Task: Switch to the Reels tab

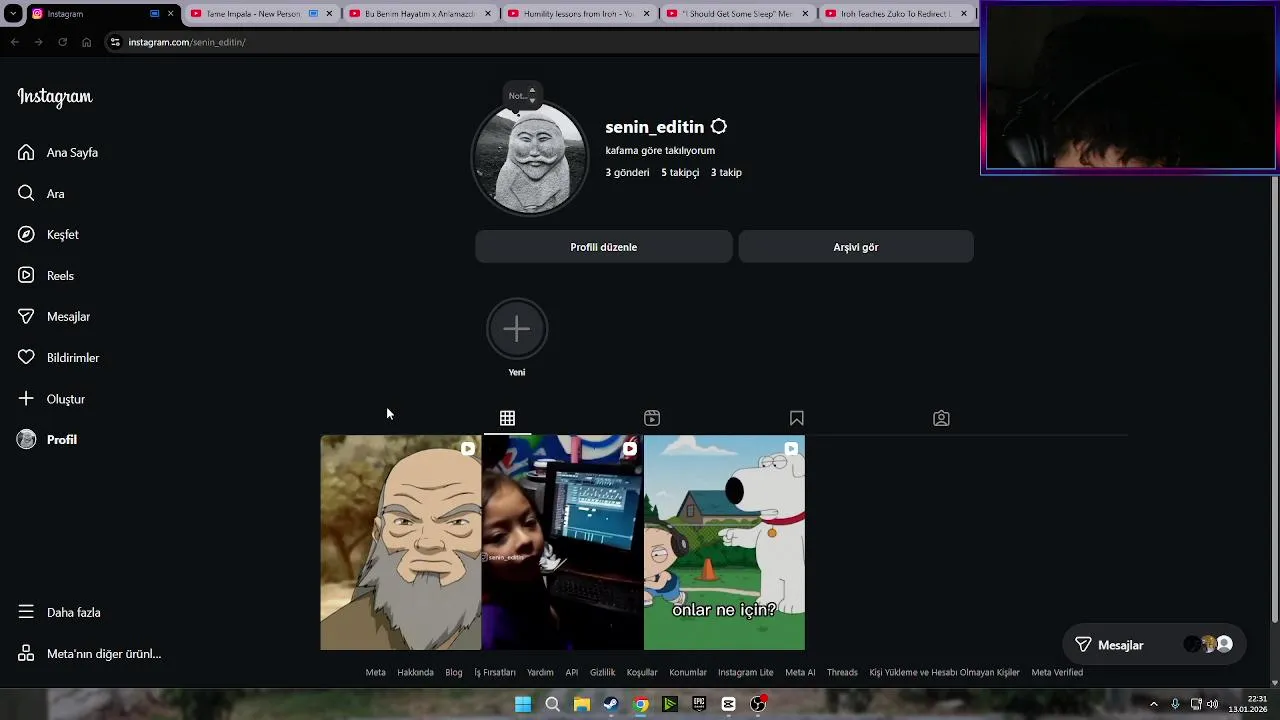Action: click(x=652, y=418)
